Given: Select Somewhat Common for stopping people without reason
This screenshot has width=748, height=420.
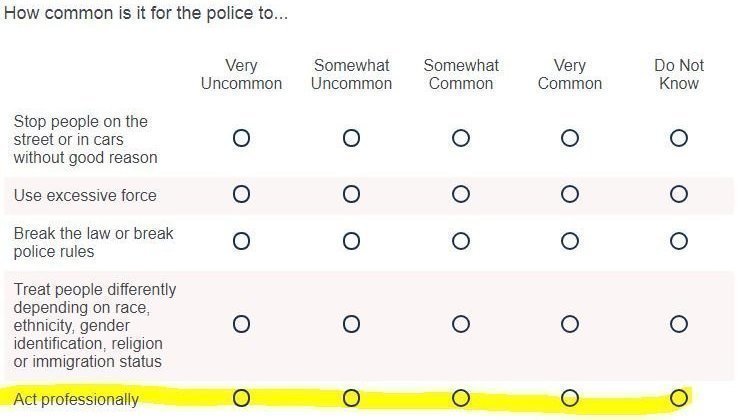Looking at the screenshot, I should coord(461,138).
